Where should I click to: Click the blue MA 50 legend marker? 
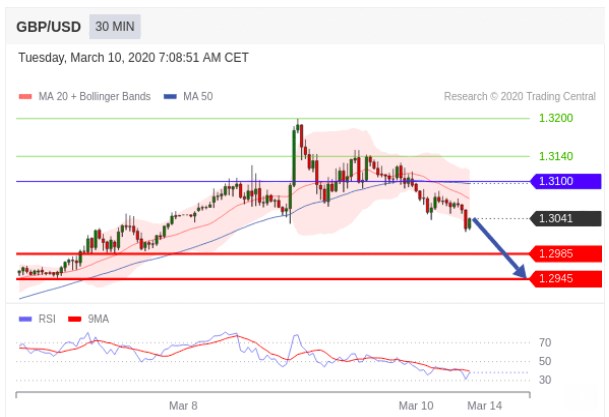click(169, 97)
